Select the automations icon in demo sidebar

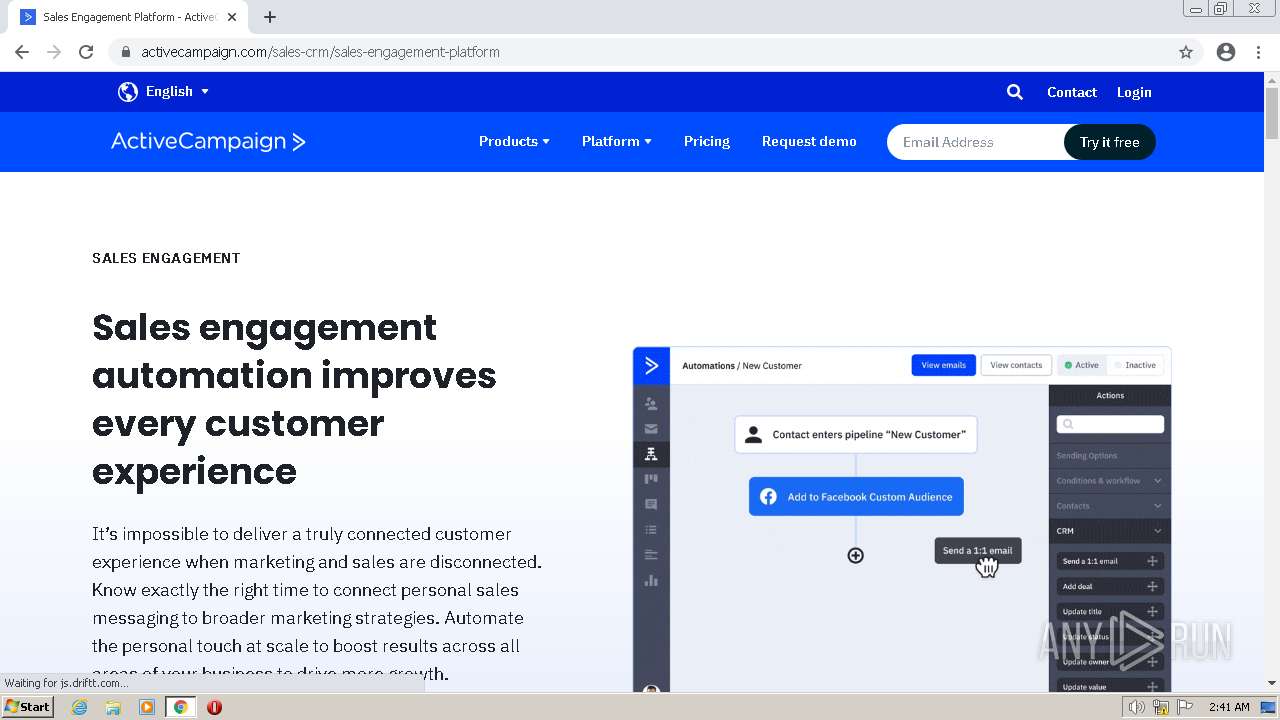pyautogui.click(x=651, y=454)
